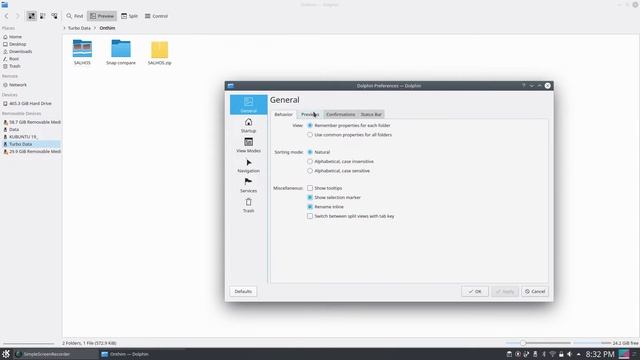Switch to the Confirmations tab
The height and width of the screenshot is (360, 640).
[340, 115]
